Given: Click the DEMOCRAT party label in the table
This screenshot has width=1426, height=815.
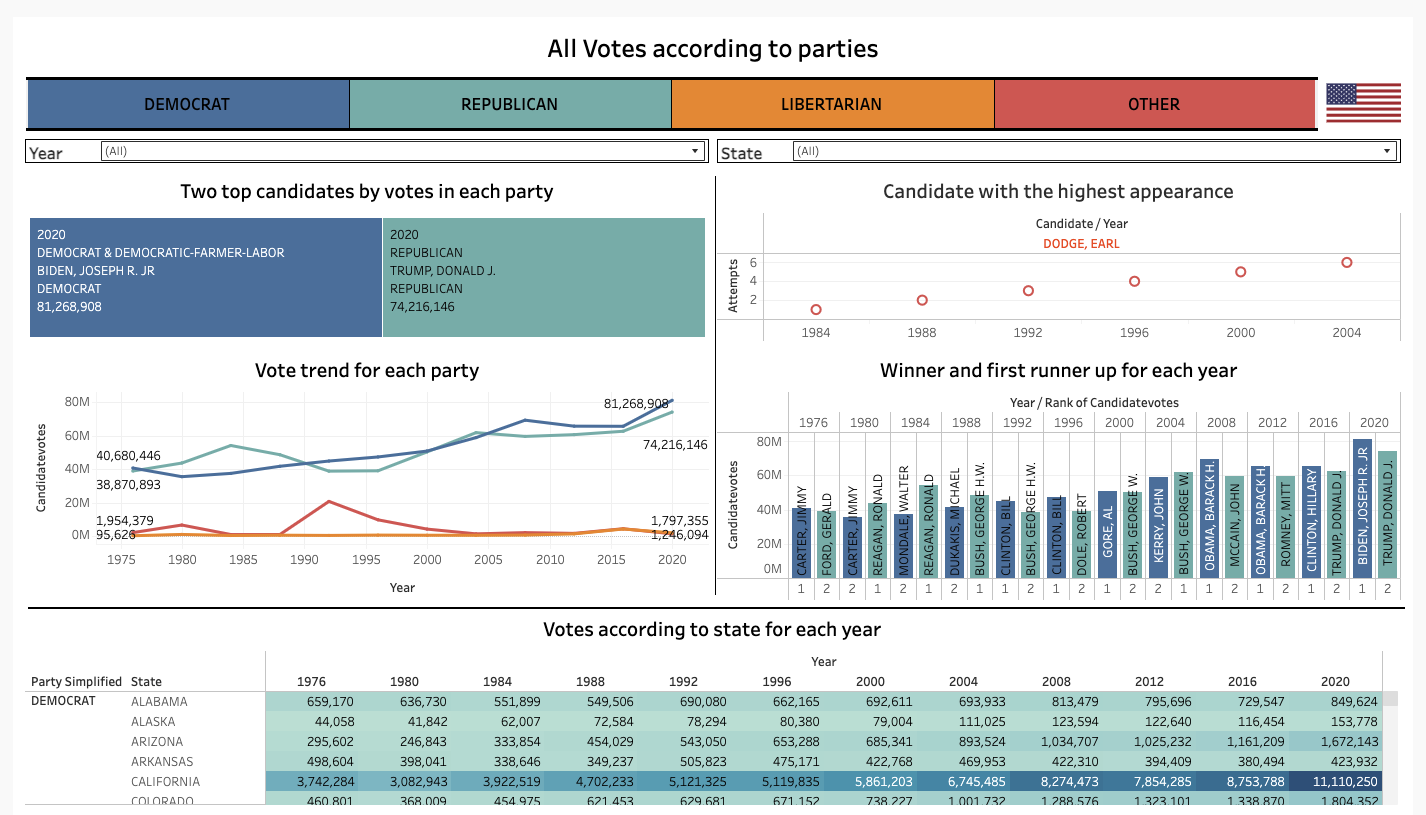Looking at the screenshot, I should (63, 701).
